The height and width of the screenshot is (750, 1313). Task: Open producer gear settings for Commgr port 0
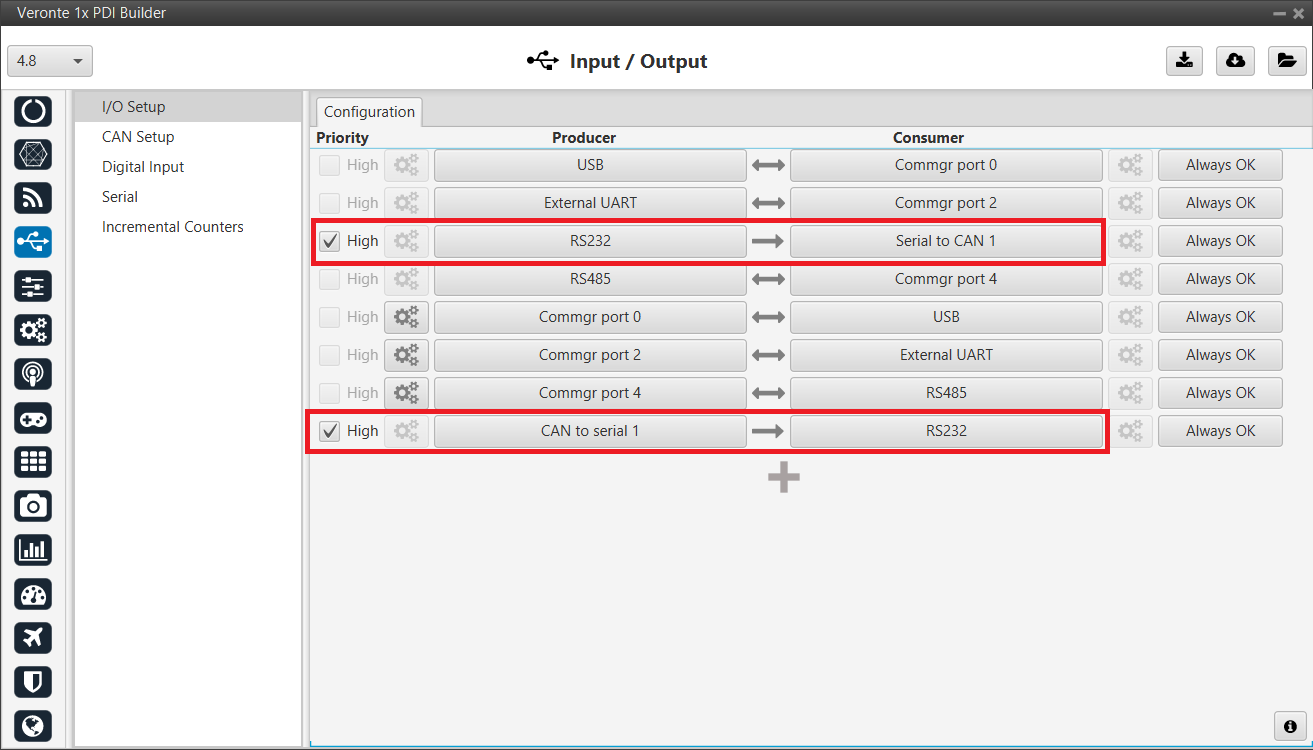[x=406, y=317]
